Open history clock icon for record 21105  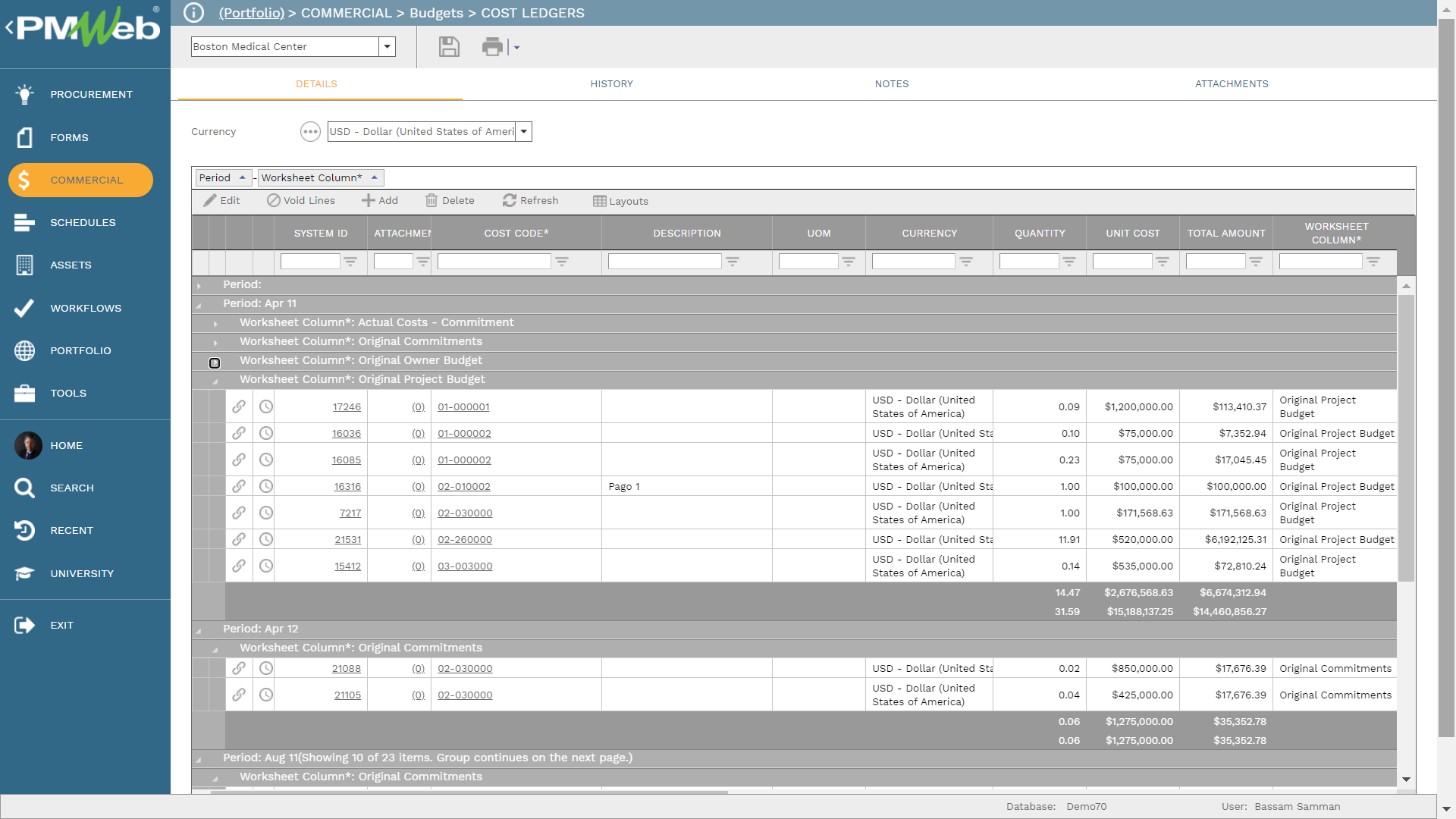(x=266, y=695)
